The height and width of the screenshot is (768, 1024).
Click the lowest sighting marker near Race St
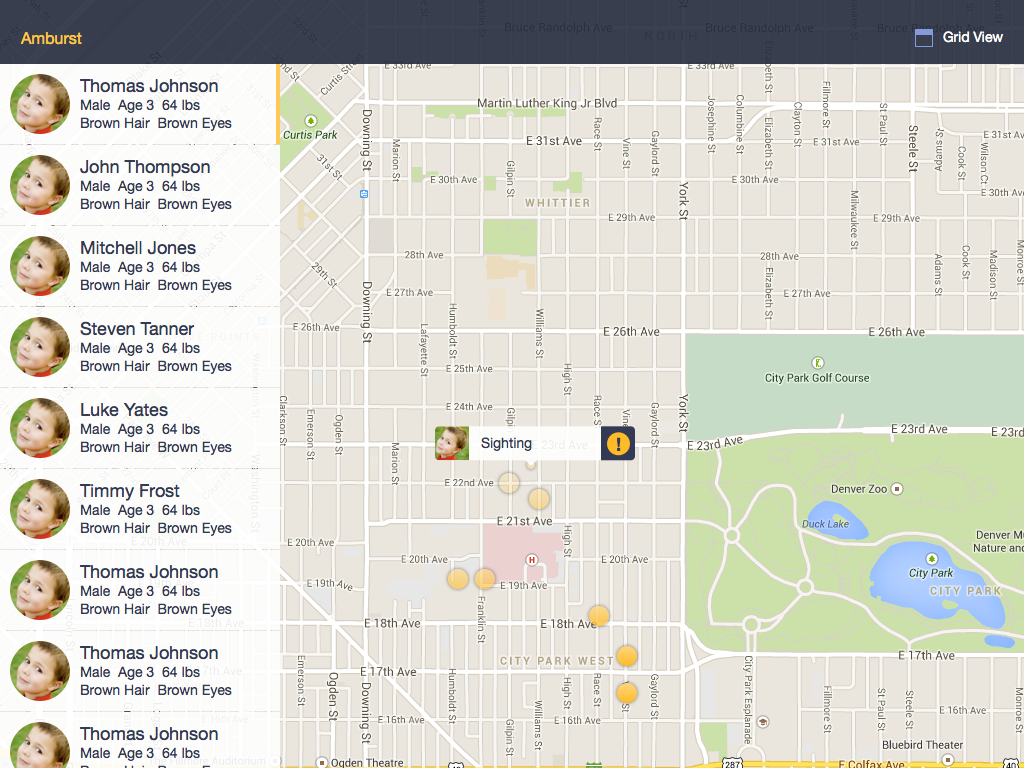tap(626, 692)
